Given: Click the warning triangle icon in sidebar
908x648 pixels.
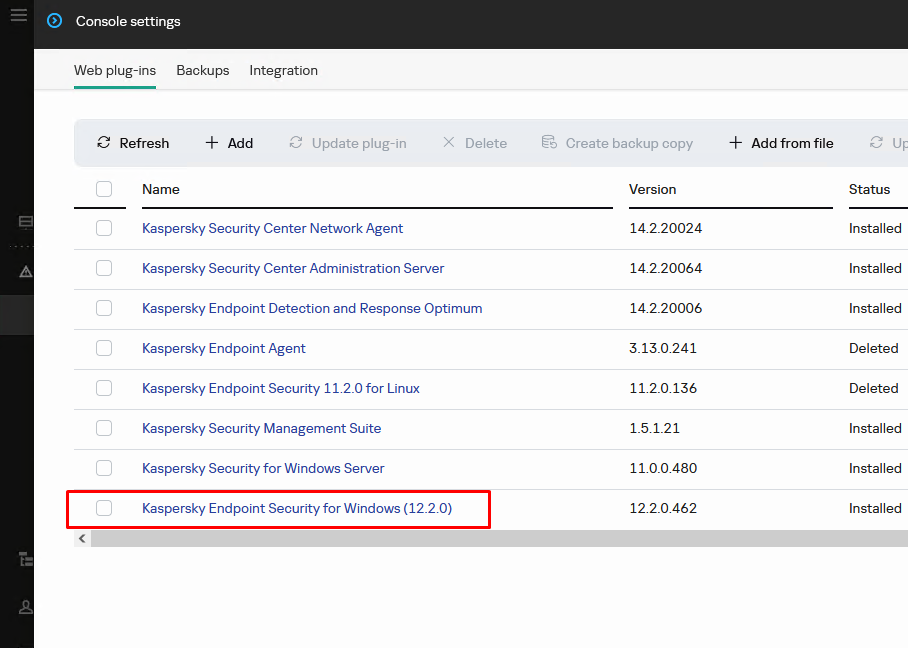Looking at the screenshot, I should tap(26, 271).
